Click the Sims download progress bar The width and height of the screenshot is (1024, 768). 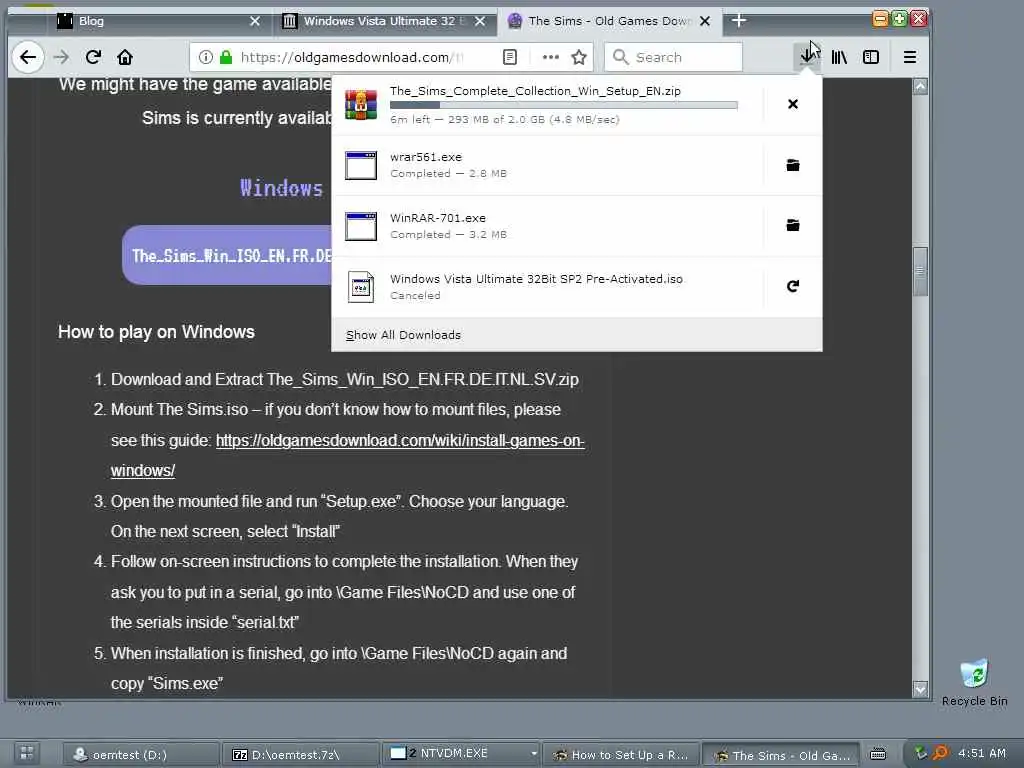point(564,104)
